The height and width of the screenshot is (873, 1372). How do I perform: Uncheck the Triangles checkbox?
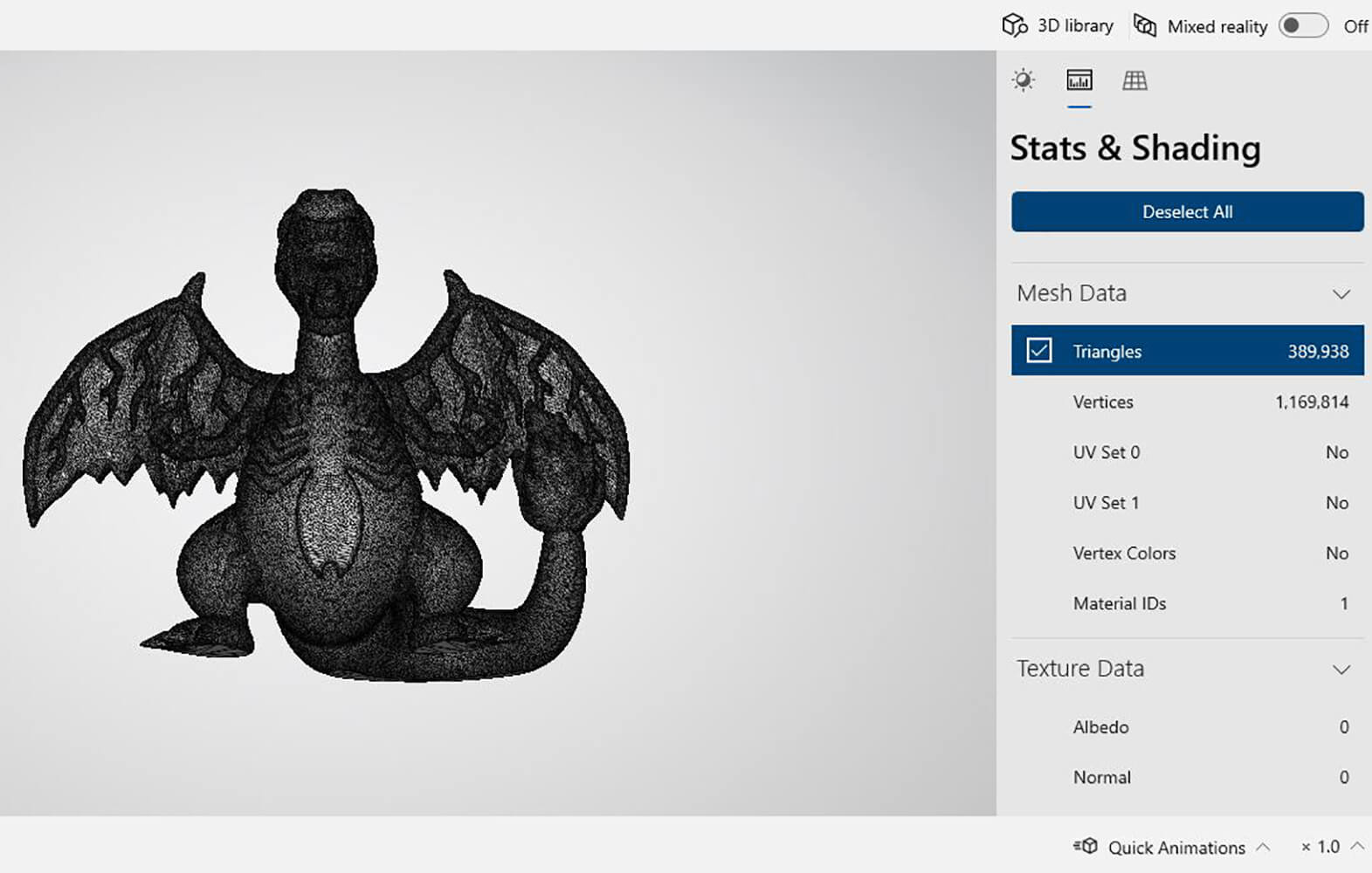[1038, 351]
